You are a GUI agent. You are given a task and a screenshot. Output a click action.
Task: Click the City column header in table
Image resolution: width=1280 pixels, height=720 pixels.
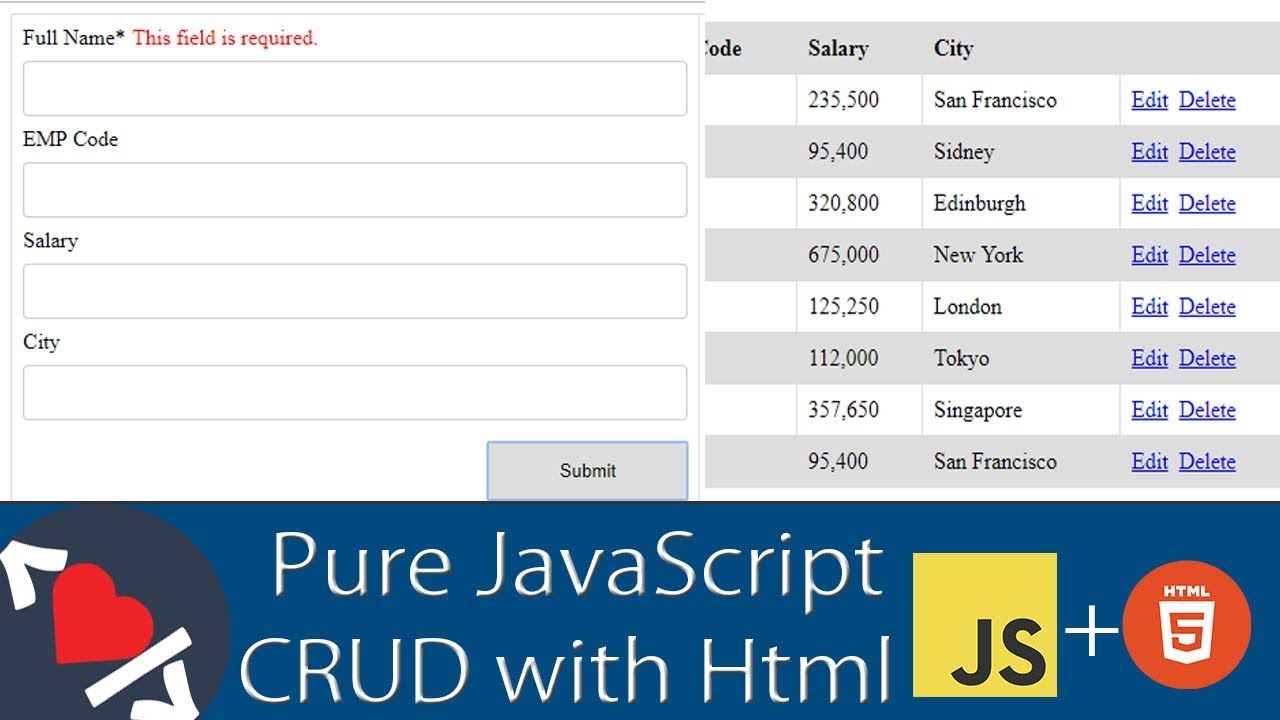pos(953,48)
